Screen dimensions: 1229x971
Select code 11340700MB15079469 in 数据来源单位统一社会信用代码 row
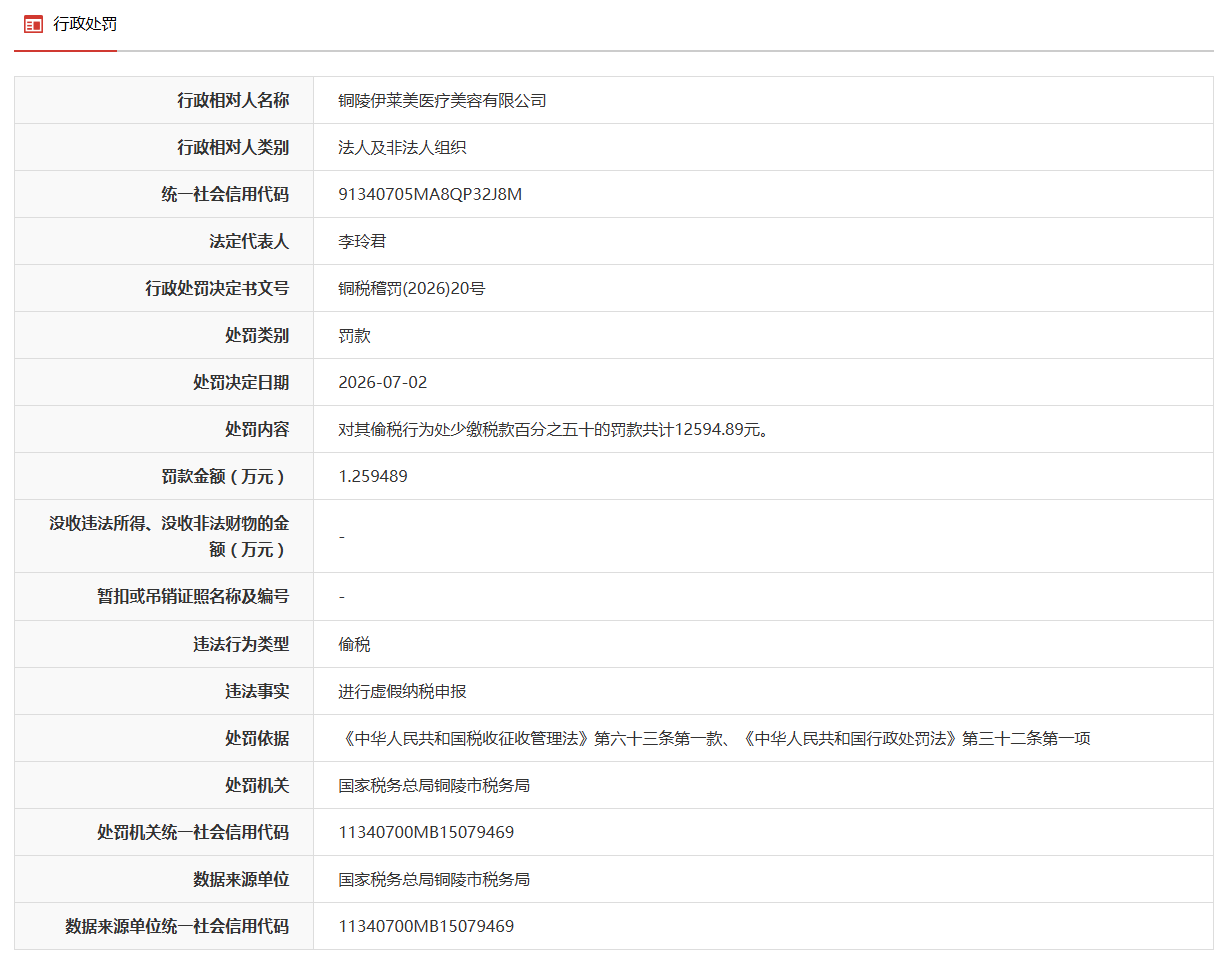tap(426, 926)
